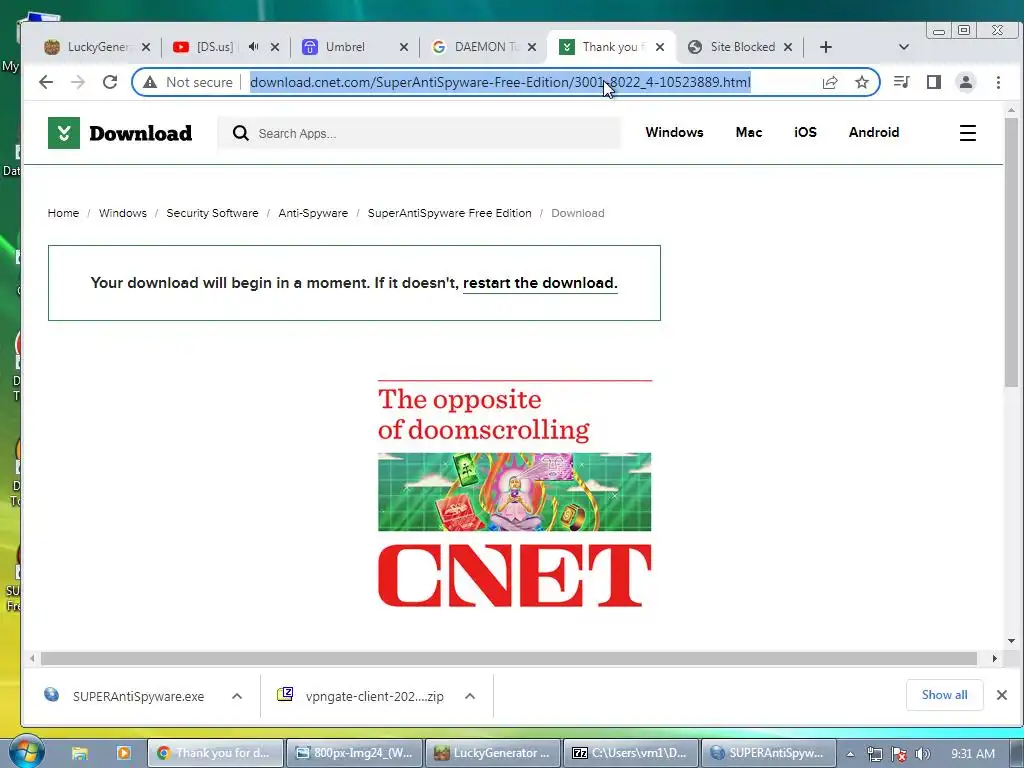
Task: Click the horizontal page scrollbar
Action: [x=509, y=658]
